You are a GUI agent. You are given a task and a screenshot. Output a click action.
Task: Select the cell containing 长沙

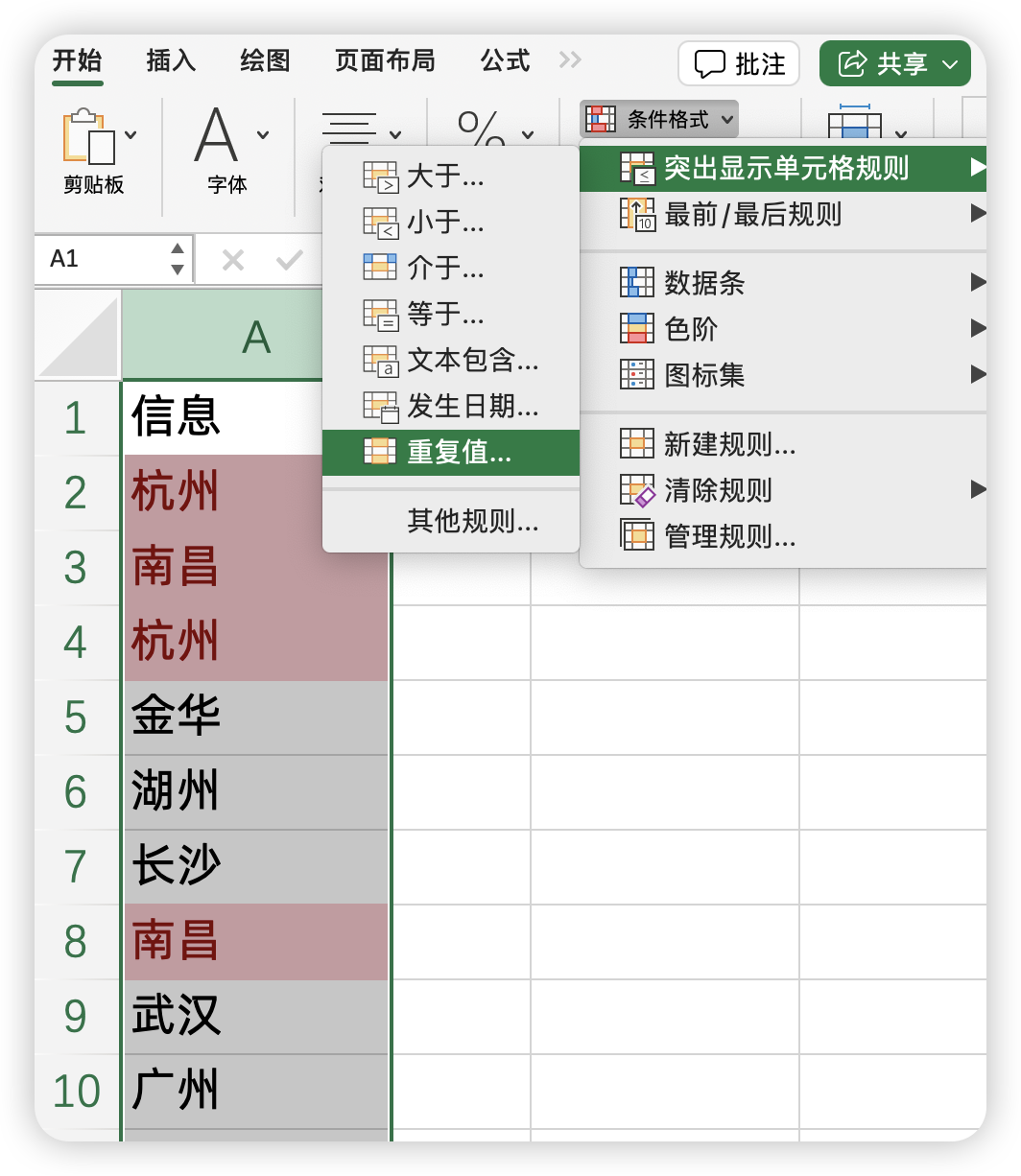(x=256, y=867)
